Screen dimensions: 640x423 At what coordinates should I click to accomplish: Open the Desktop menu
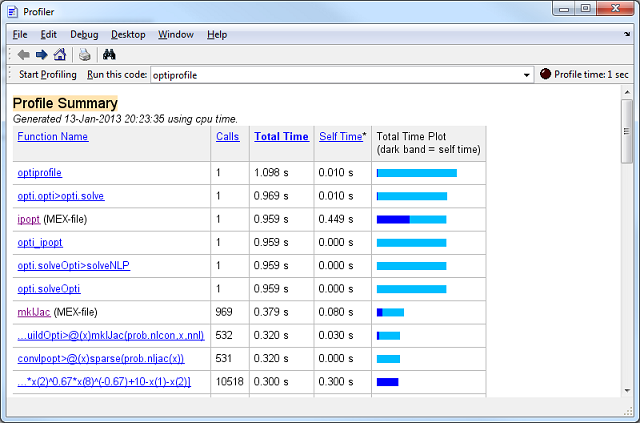point(128,35)
